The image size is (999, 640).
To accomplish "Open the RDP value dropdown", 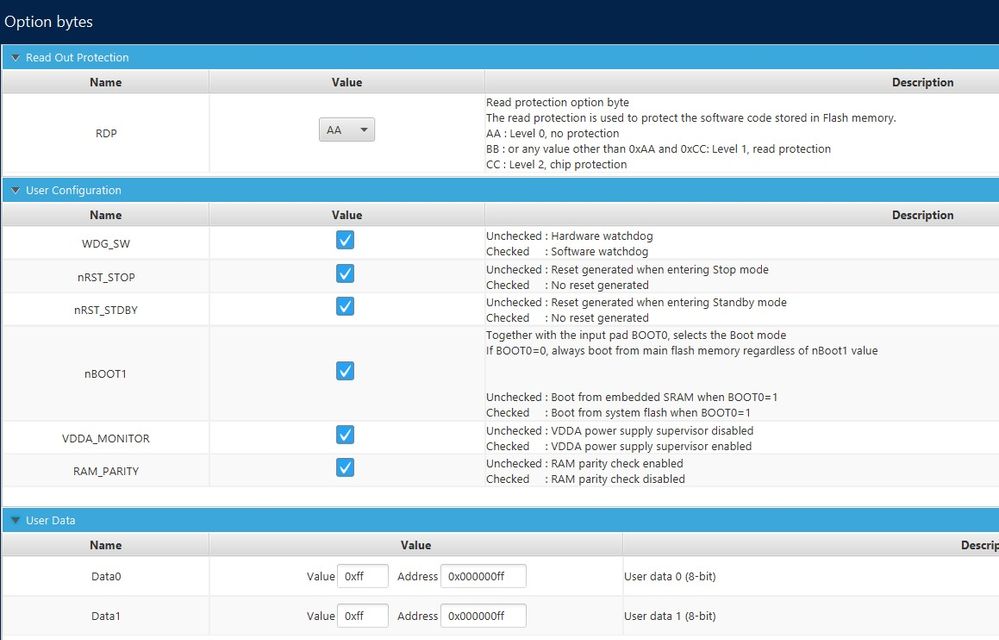I will coord(347,130).
